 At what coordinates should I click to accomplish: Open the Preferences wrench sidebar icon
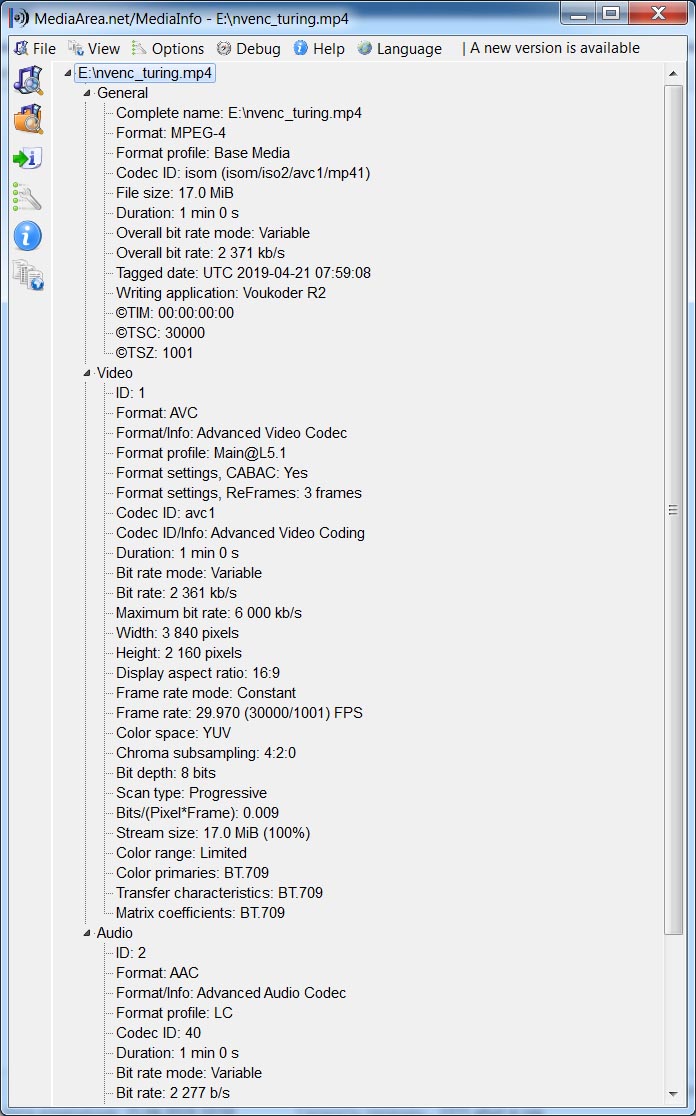[28, 196]
